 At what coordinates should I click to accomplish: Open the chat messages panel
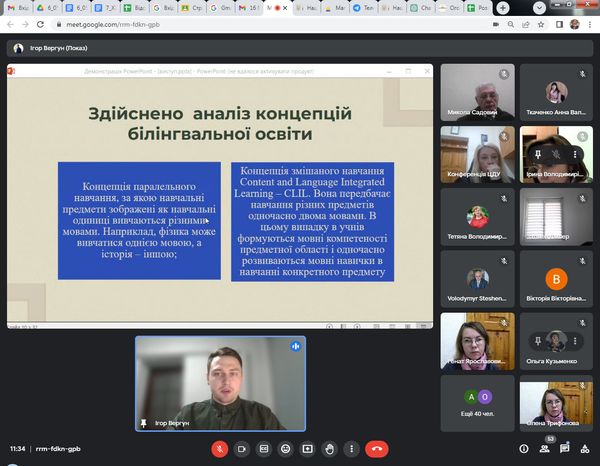point(564,449)
